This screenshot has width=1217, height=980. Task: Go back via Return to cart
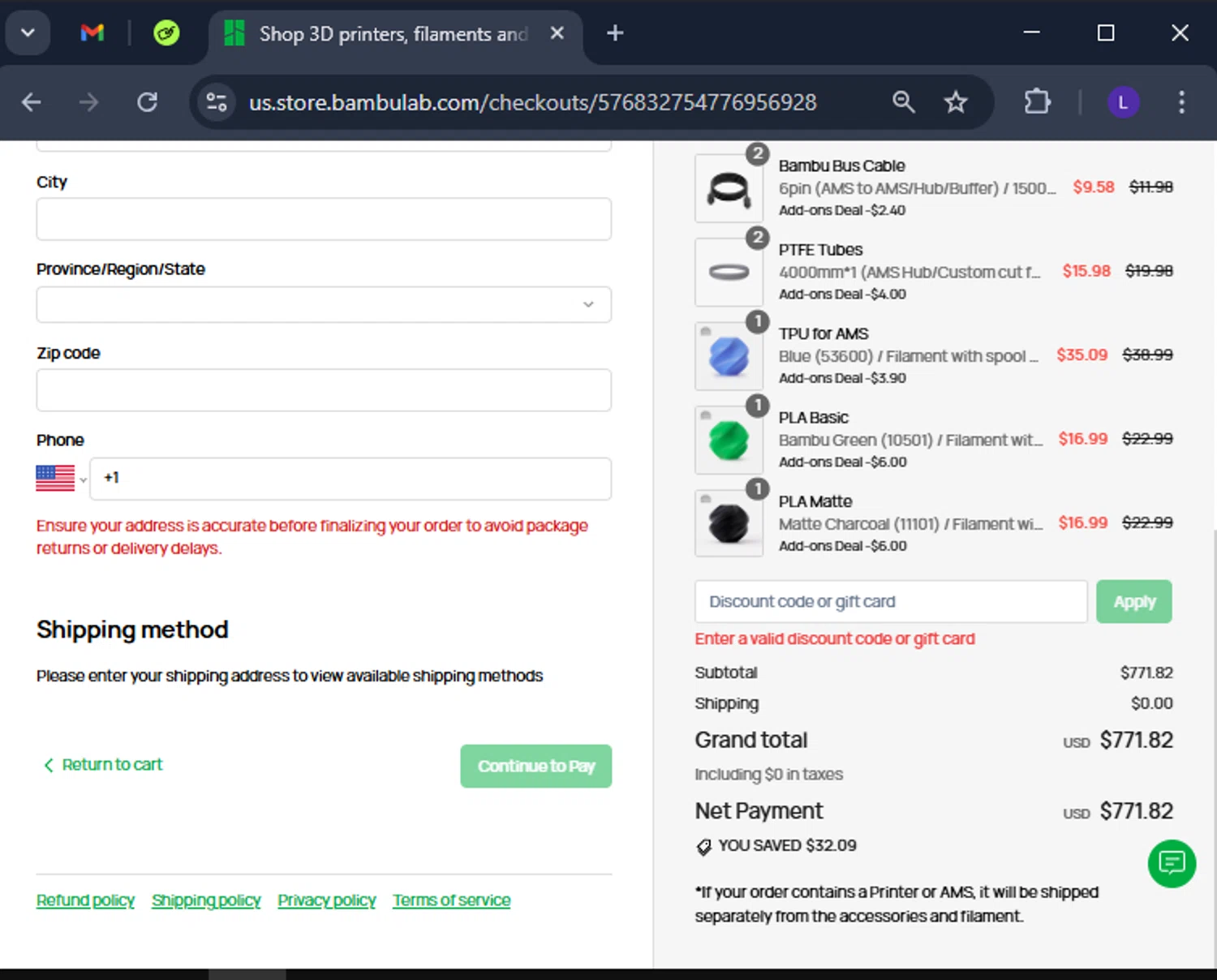point(104,764)
